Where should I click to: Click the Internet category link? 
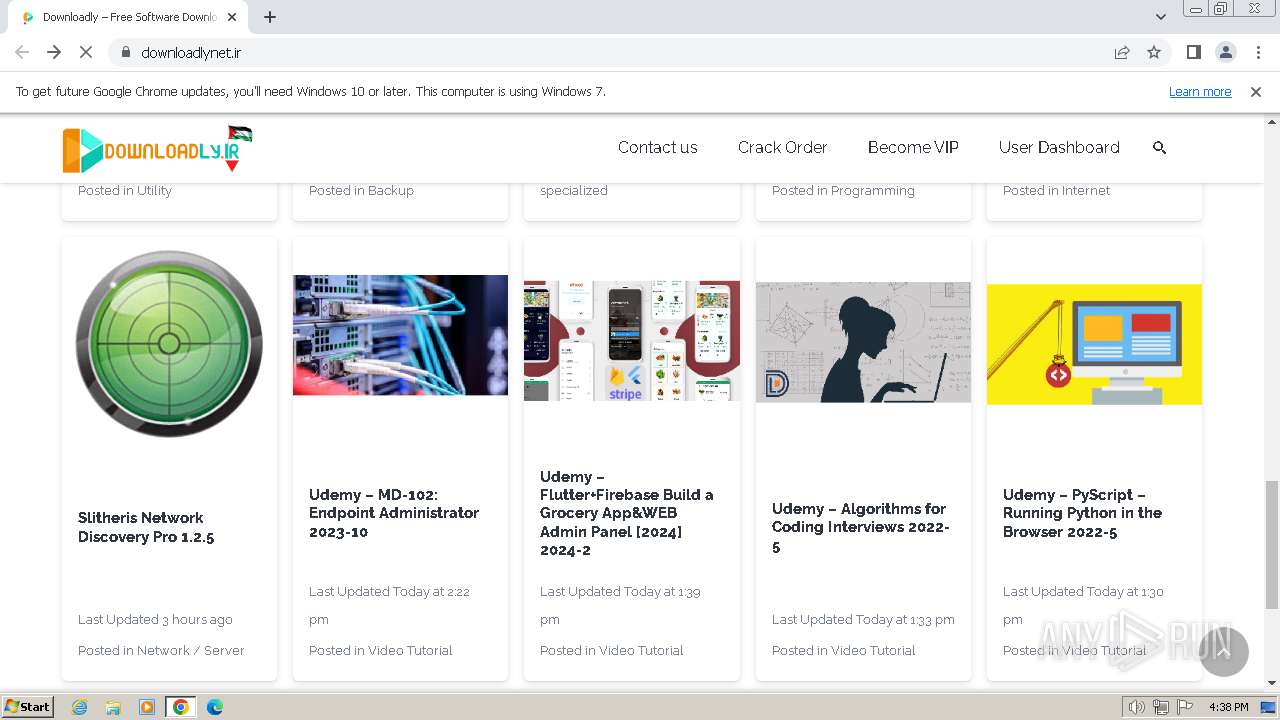[x=1086, y=190]
